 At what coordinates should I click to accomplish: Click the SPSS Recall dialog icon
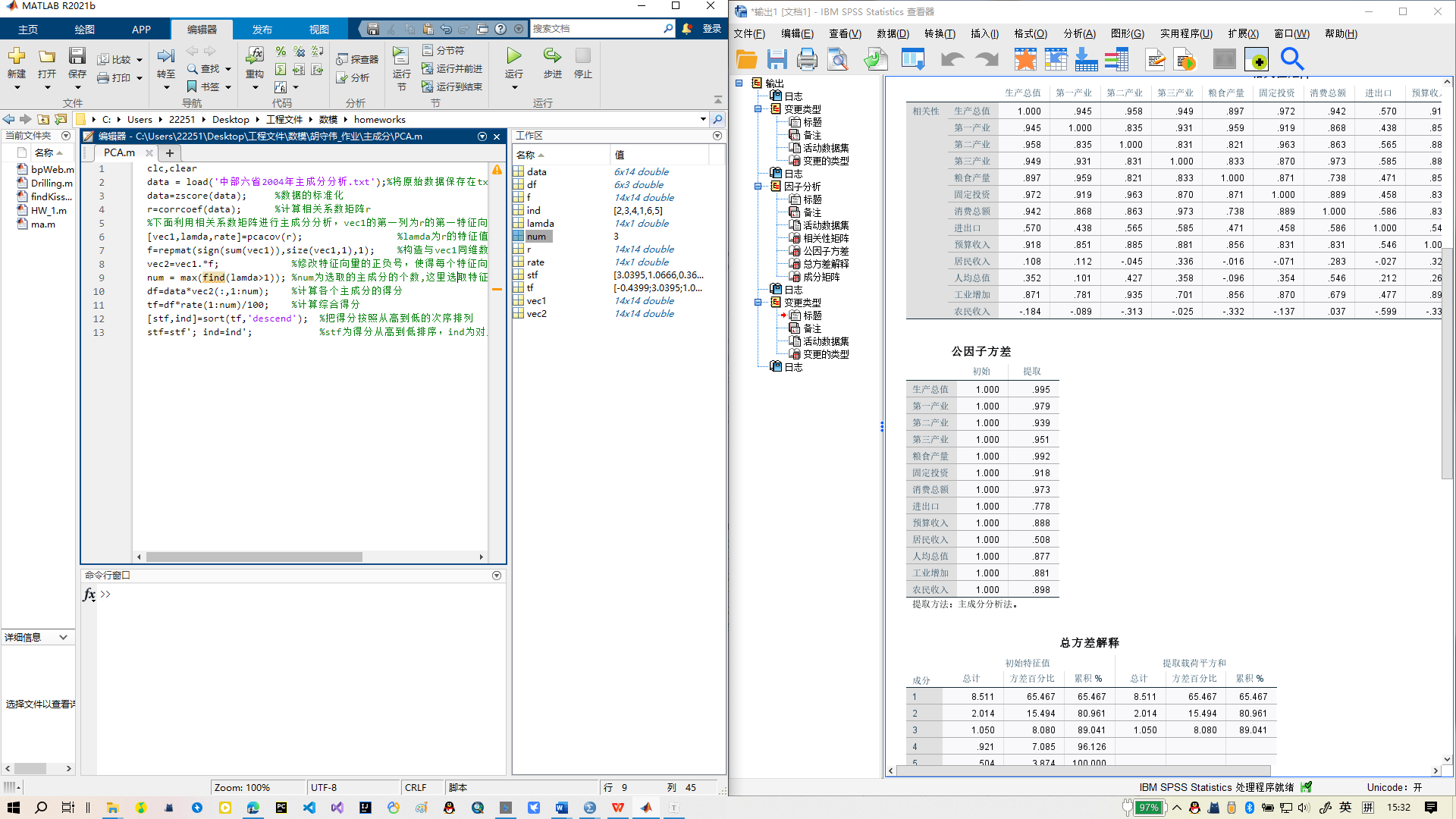(x=913, y=59)
